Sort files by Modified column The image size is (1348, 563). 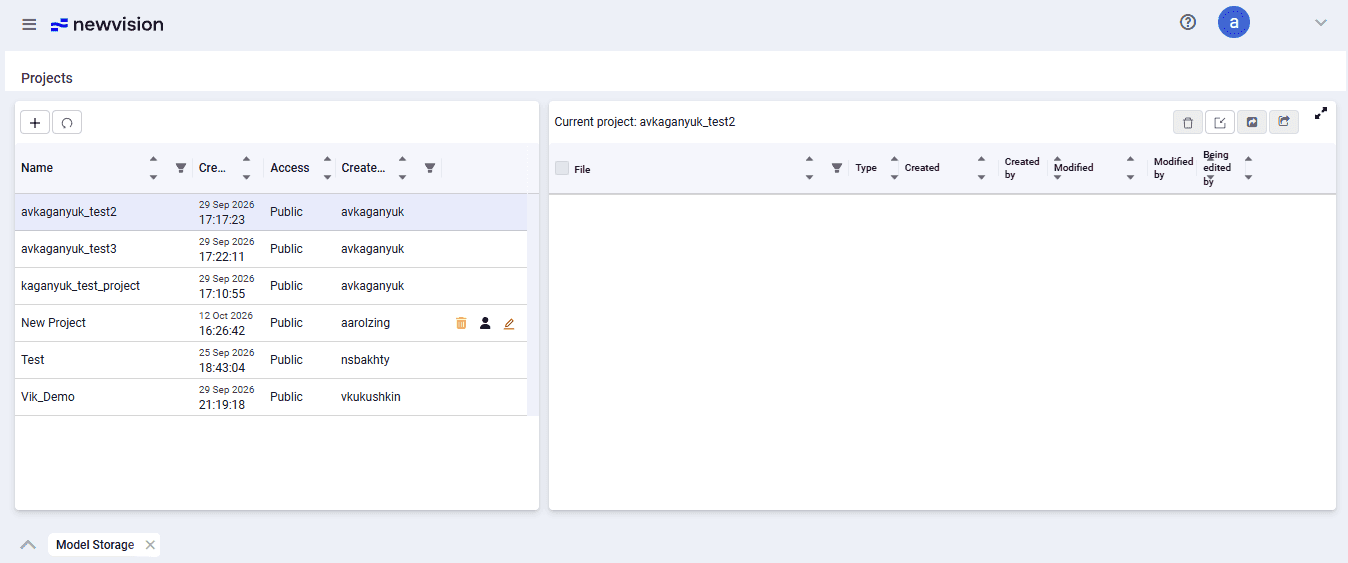pos(1130,168)
